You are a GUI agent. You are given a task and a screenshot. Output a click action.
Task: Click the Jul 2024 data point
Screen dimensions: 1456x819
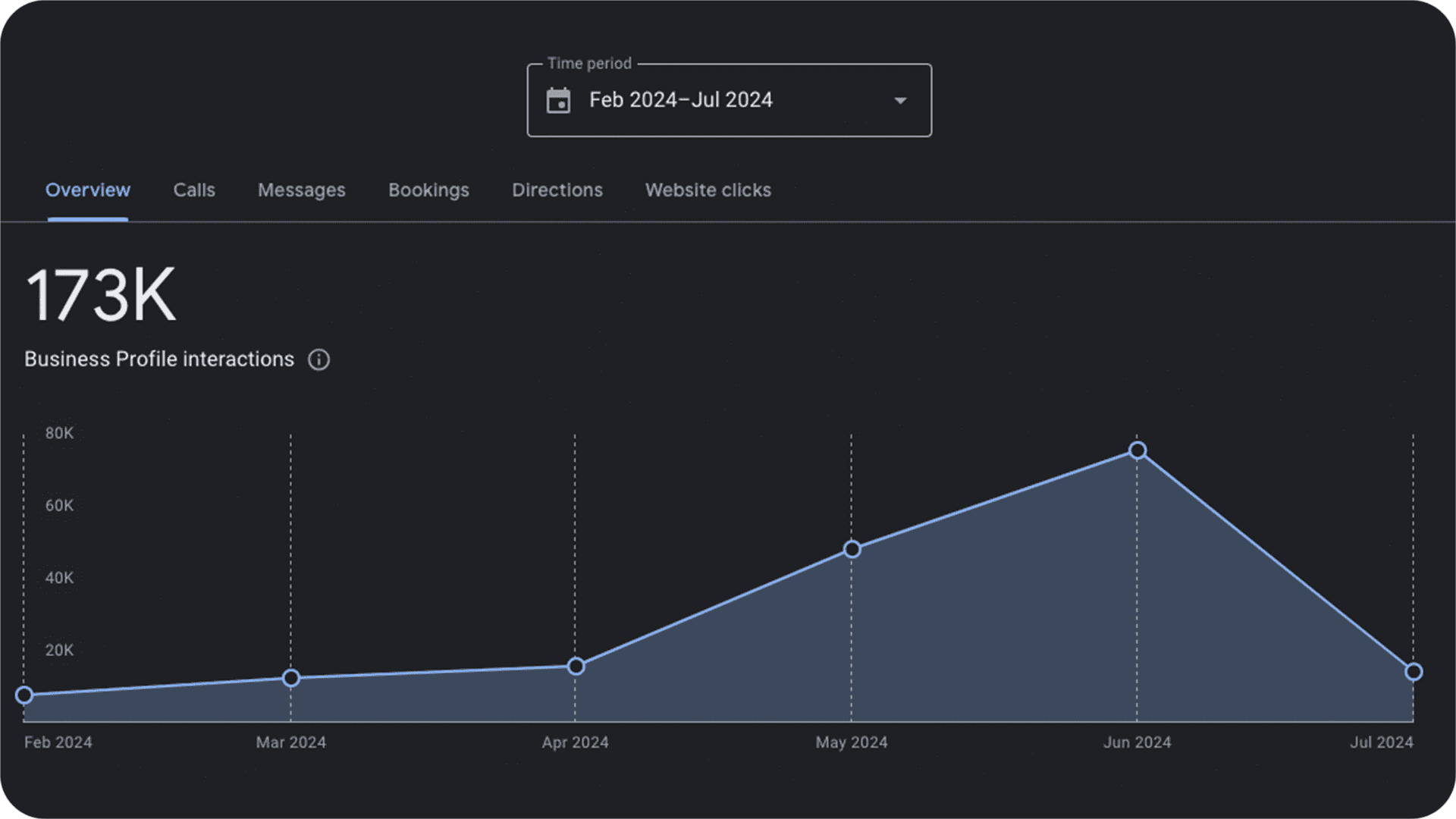tap(1414, 672)
